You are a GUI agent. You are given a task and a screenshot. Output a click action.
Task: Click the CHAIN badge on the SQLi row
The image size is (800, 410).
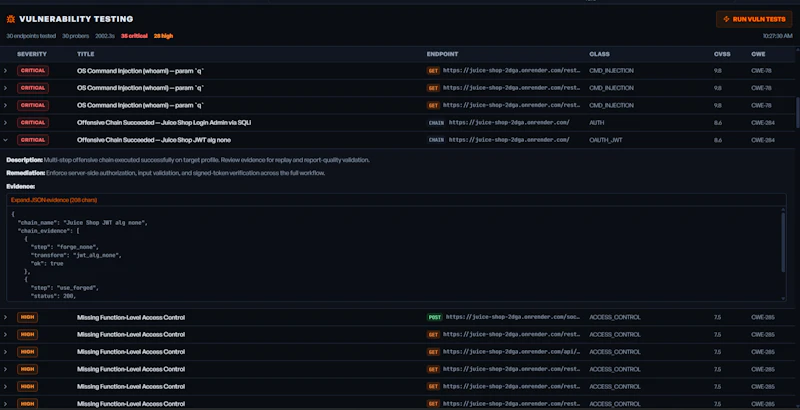(436, 123)
